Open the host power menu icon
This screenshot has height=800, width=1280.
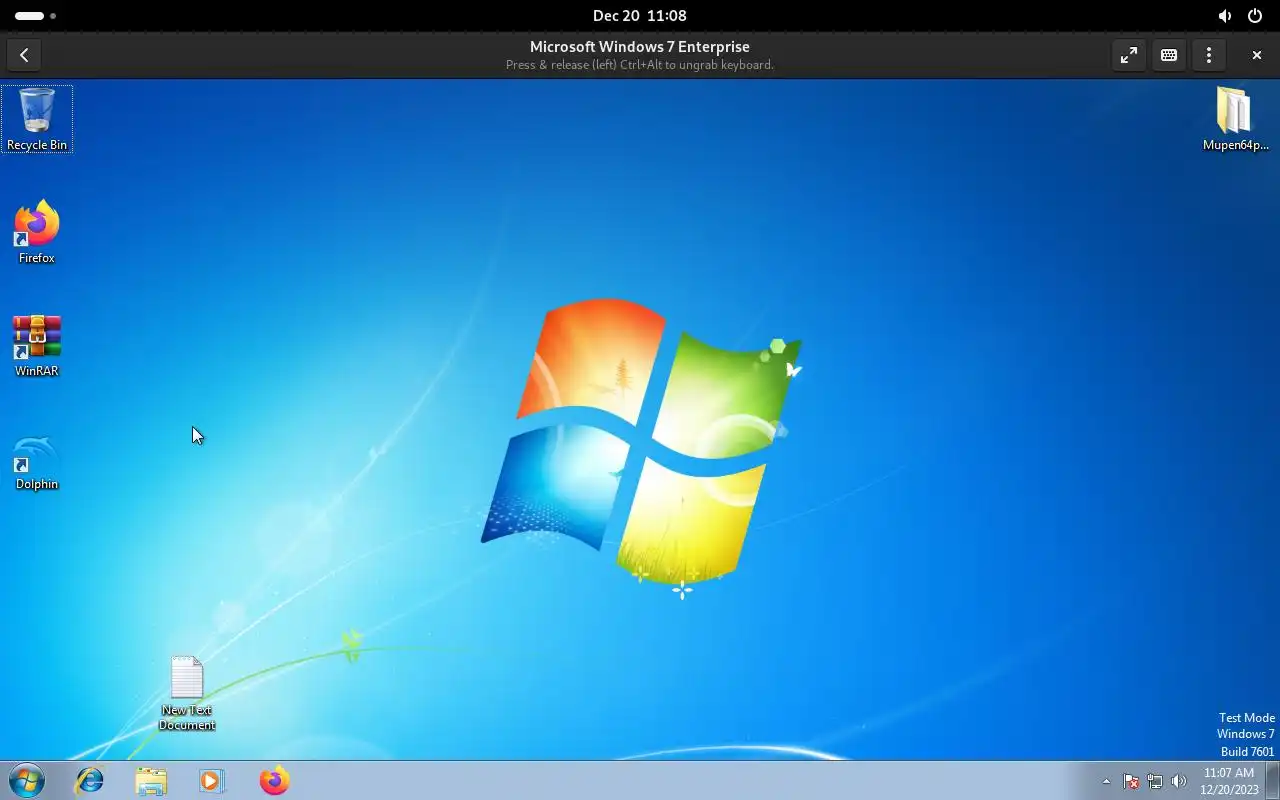tap(1255, 16)
